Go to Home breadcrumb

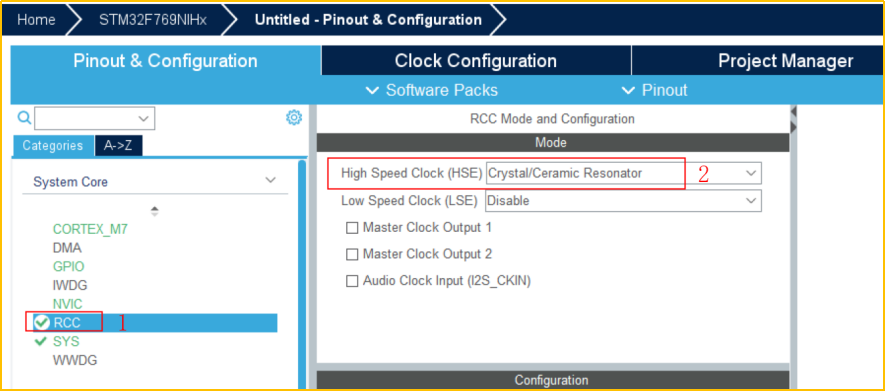tap(36, 20)
